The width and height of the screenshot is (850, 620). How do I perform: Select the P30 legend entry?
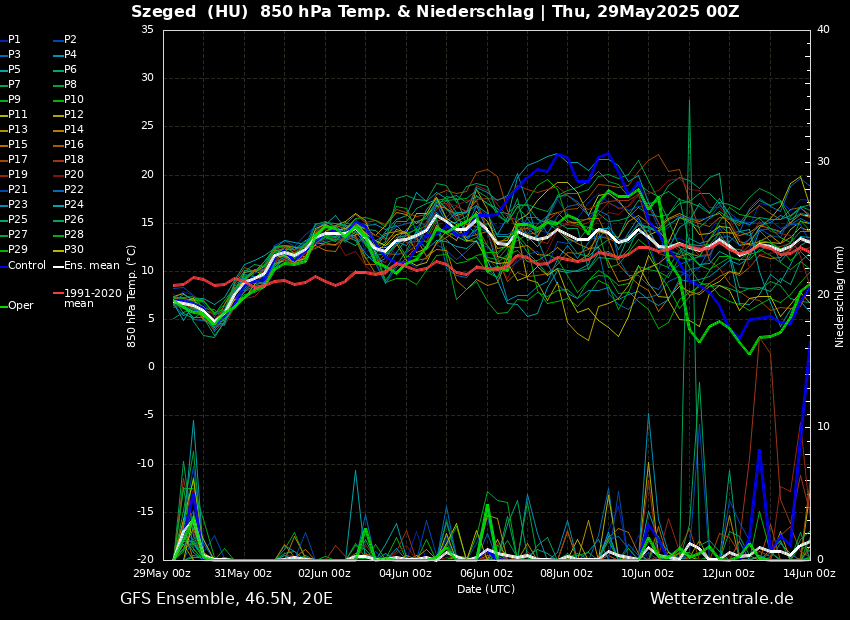pos(74,250)
